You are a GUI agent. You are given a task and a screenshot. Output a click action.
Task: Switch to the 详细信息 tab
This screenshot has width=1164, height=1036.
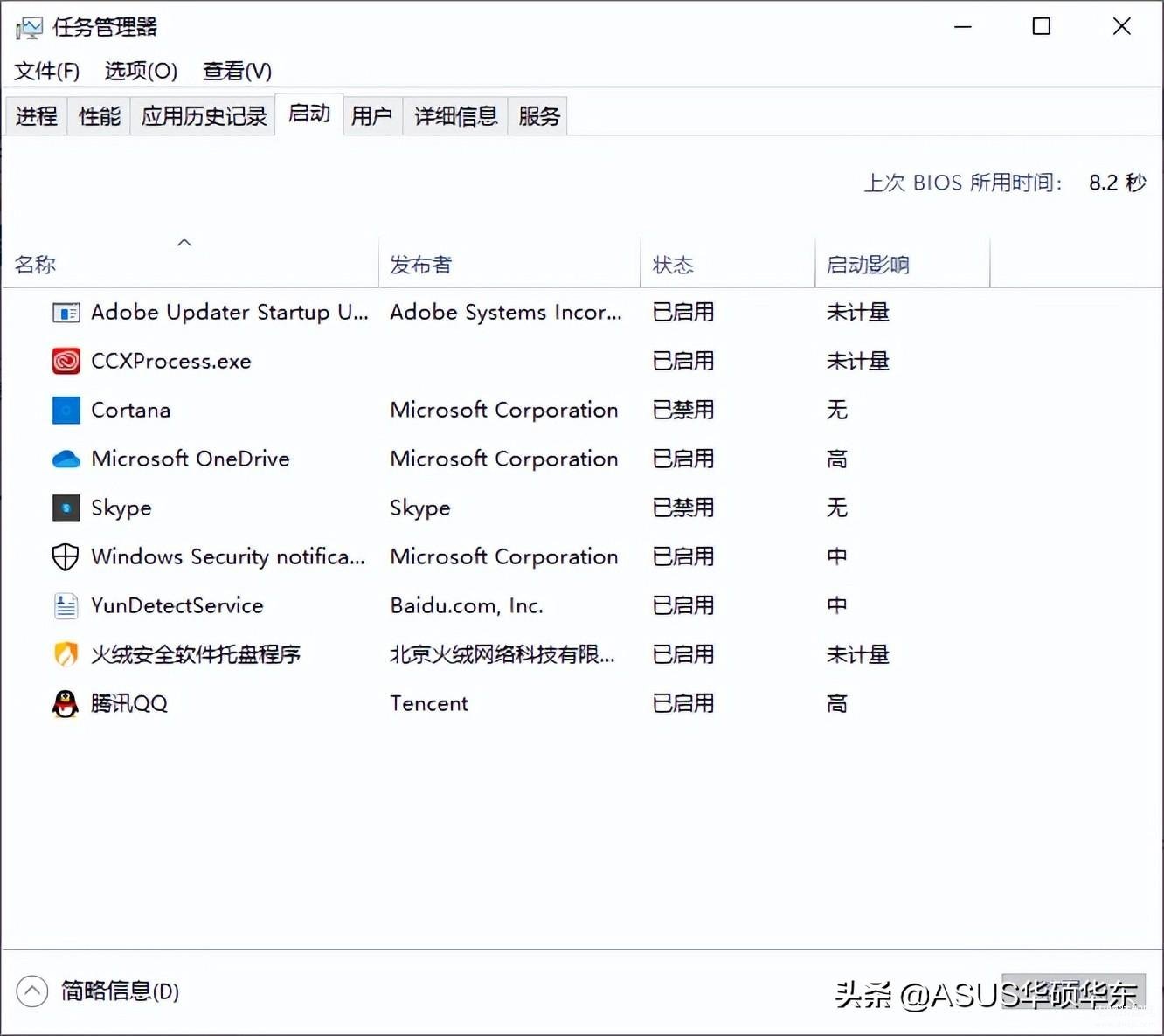[x=455, y=116]
